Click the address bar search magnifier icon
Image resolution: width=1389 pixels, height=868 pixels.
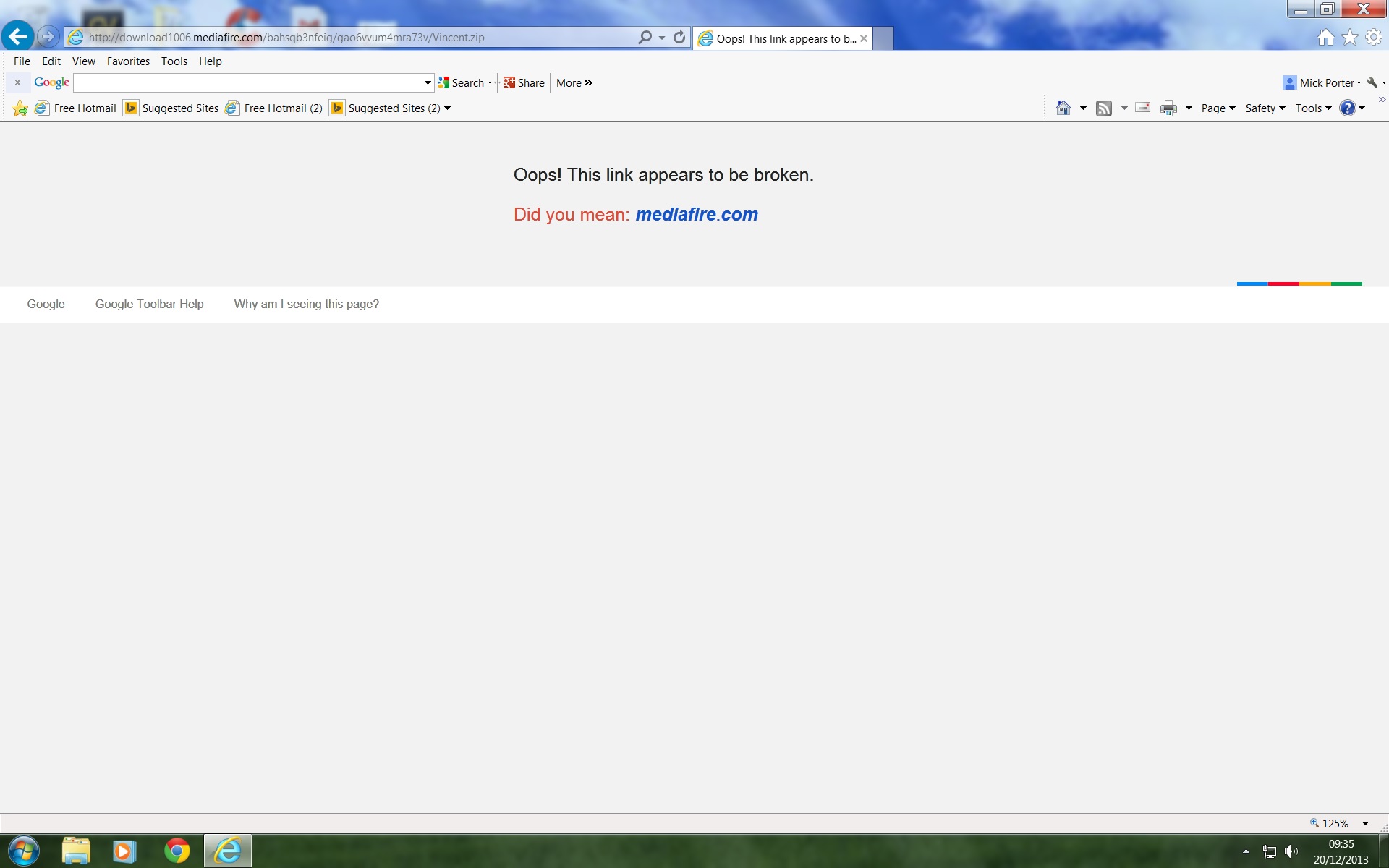tap(645, 37)
